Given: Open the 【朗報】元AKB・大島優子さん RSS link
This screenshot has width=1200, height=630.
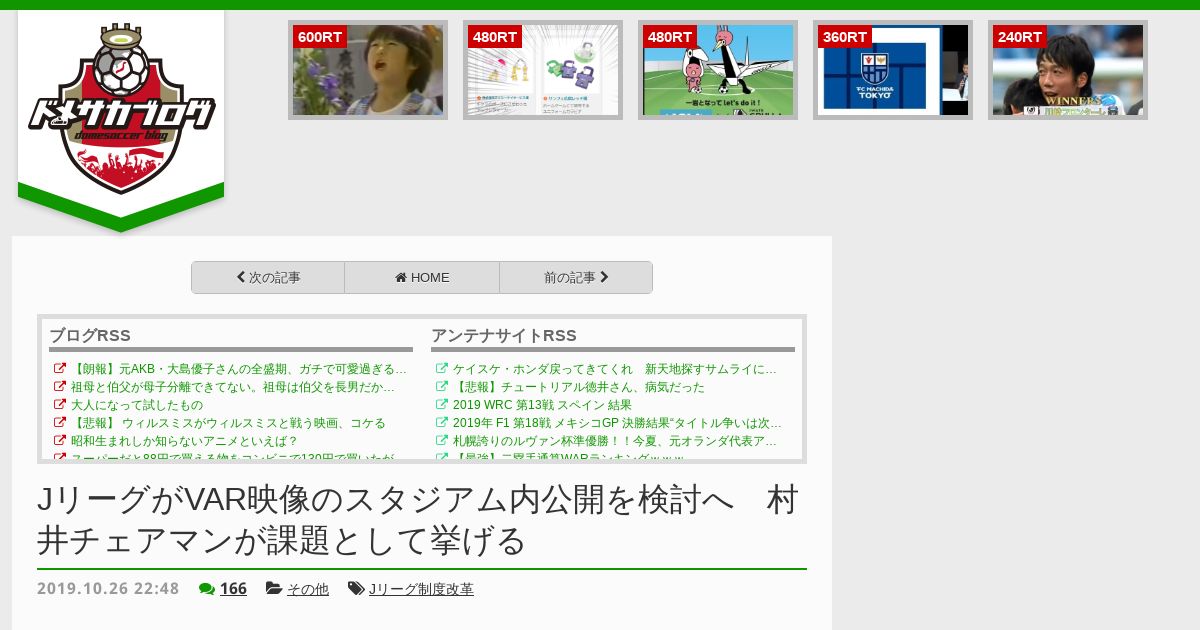Looking at the screenshot, I should pos(239,369).
